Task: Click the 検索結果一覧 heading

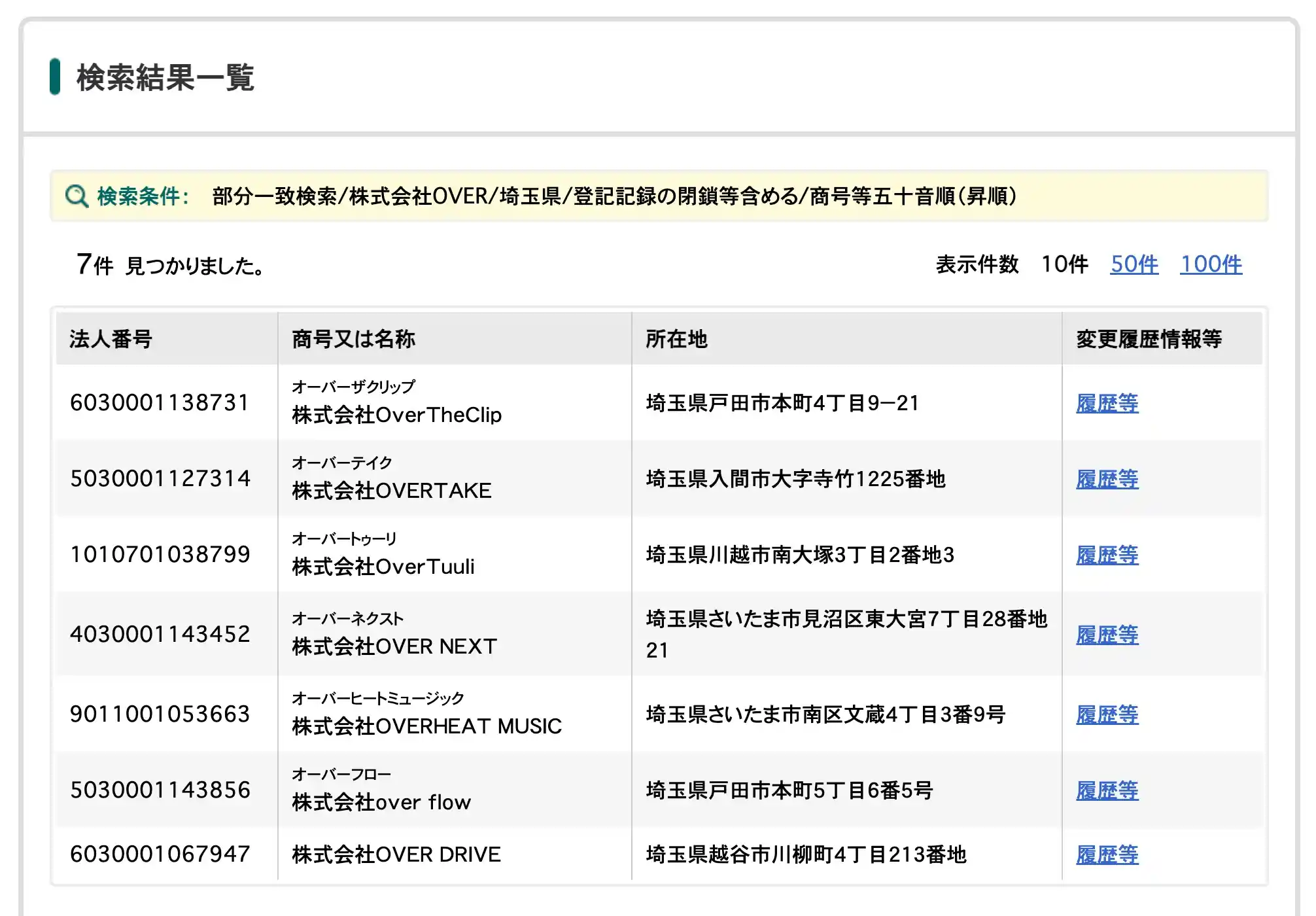Action: (165, 77)
